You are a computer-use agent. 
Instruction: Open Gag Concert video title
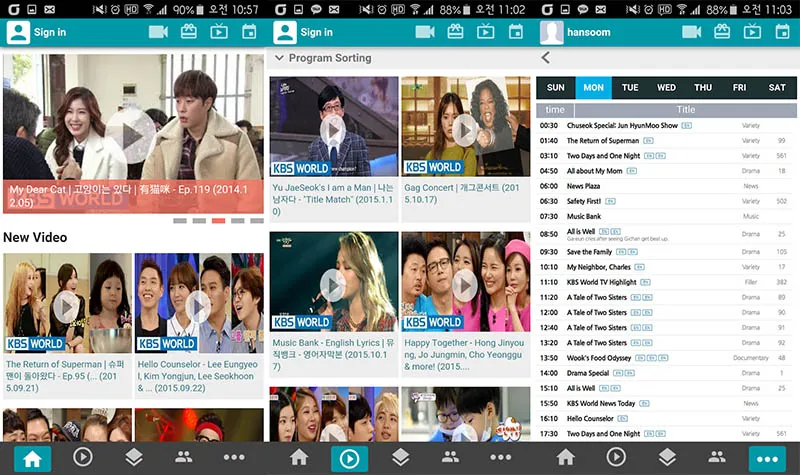(x=462, y=193)
